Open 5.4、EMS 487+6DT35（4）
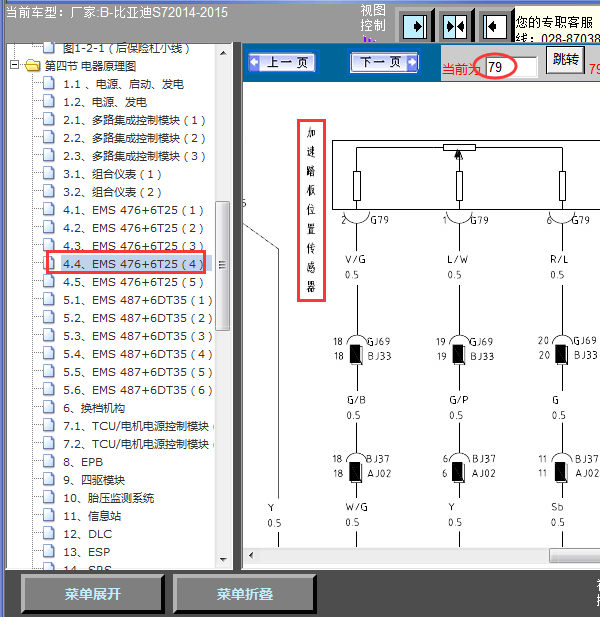 (x=138, y=354)
